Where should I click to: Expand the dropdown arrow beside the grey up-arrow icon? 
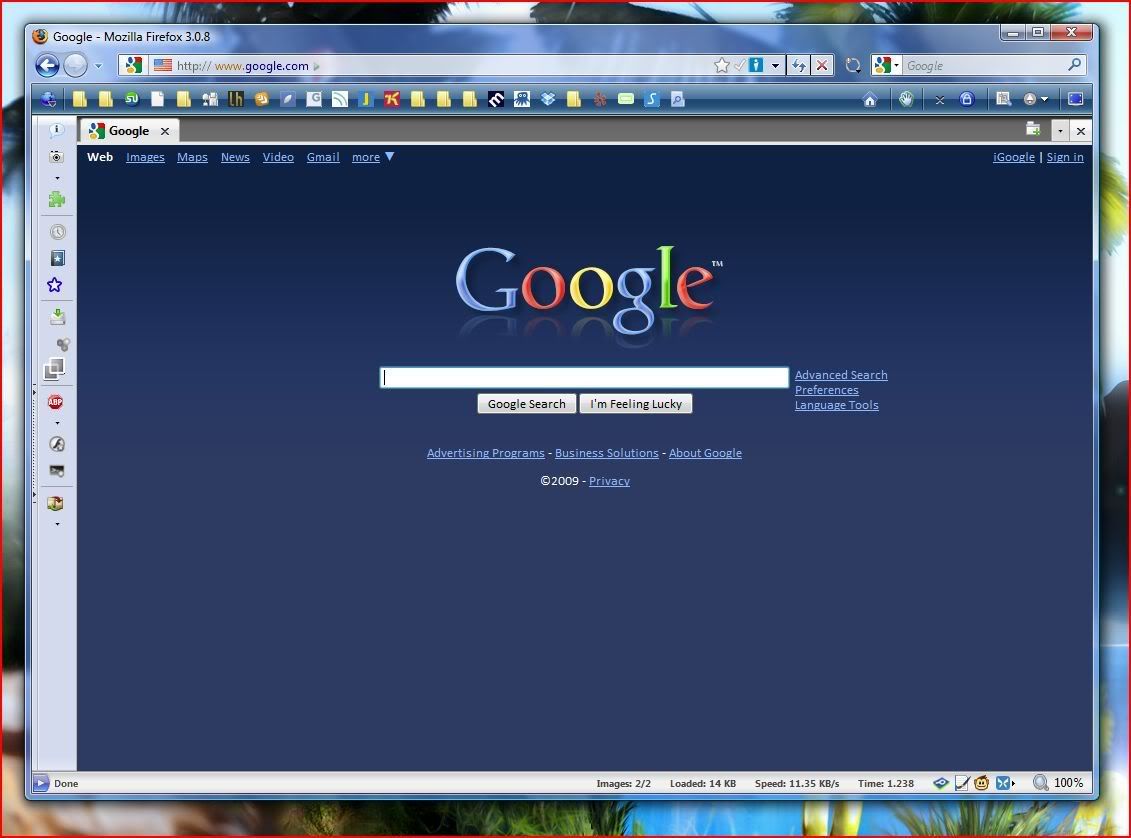coord(1044,100)
